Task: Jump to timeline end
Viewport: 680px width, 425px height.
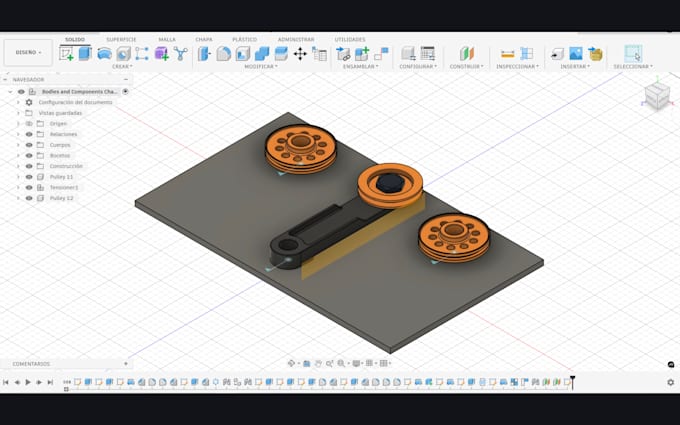Action: (x=50, y=382)
